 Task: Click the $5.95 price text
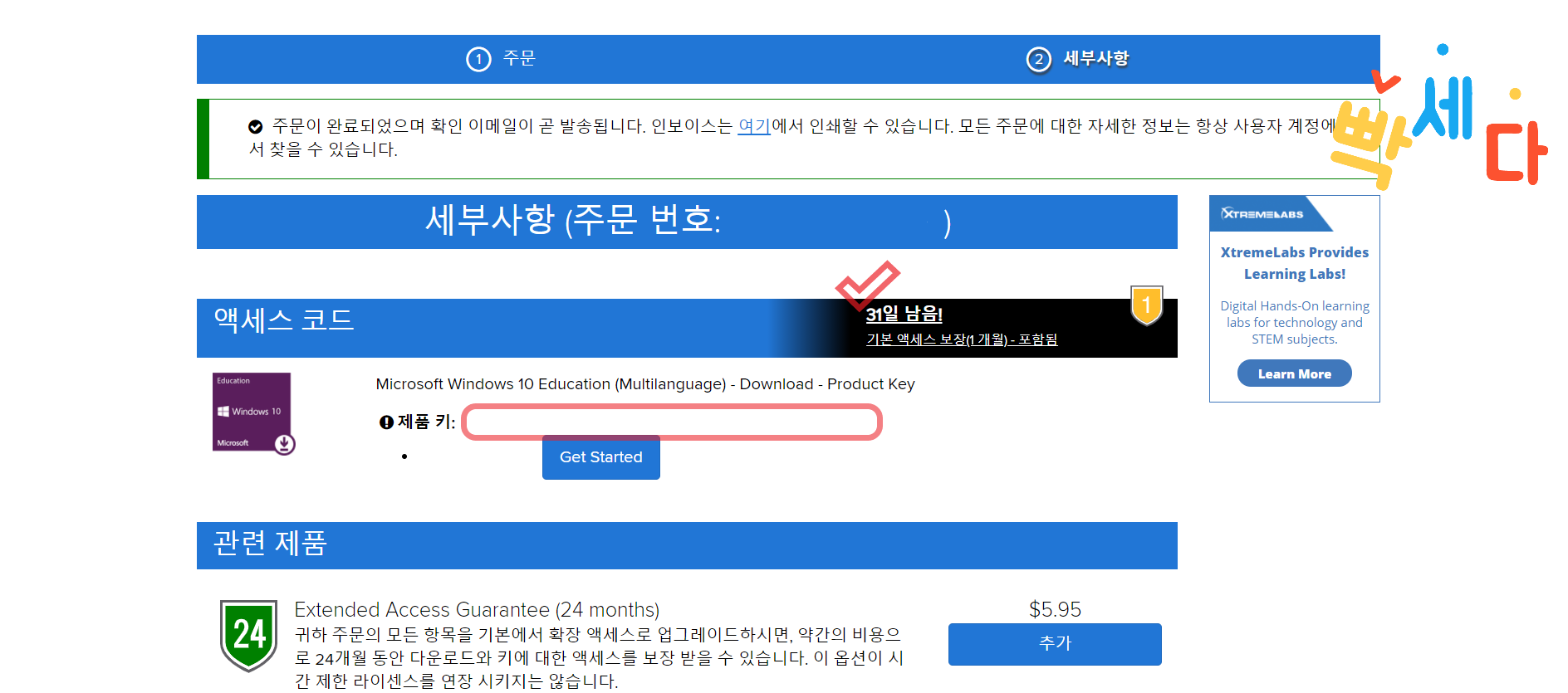pyautogui.click(x=1055, y=610)
